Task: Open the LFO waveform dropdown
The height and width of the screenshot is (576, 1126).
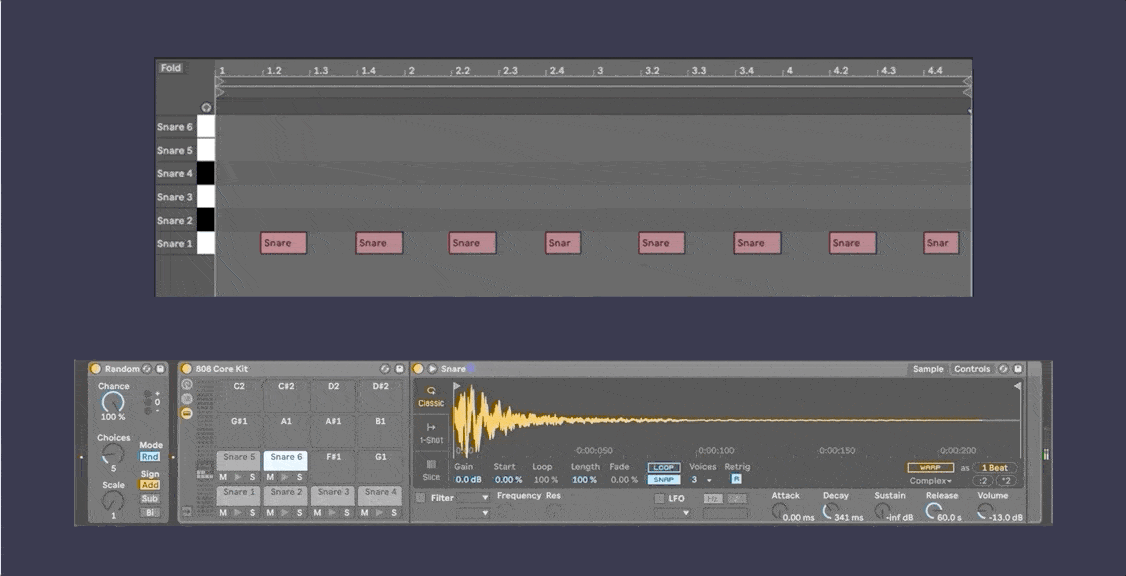Action: point(672,513)
